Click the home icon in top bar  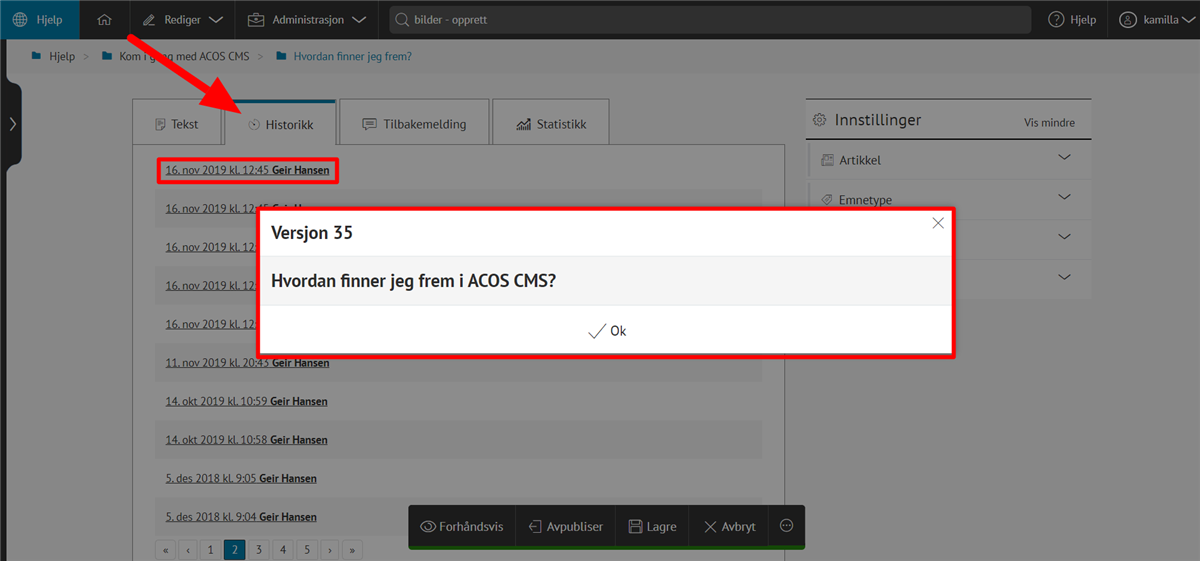[104, 20]
